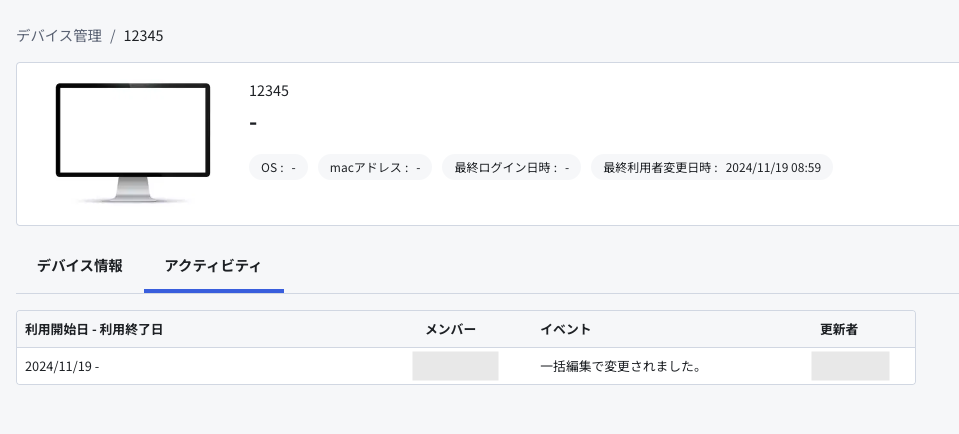Screen dimensions: 959x434
Task: Click the 2024/11/19 - date cell
Action: 62,367
